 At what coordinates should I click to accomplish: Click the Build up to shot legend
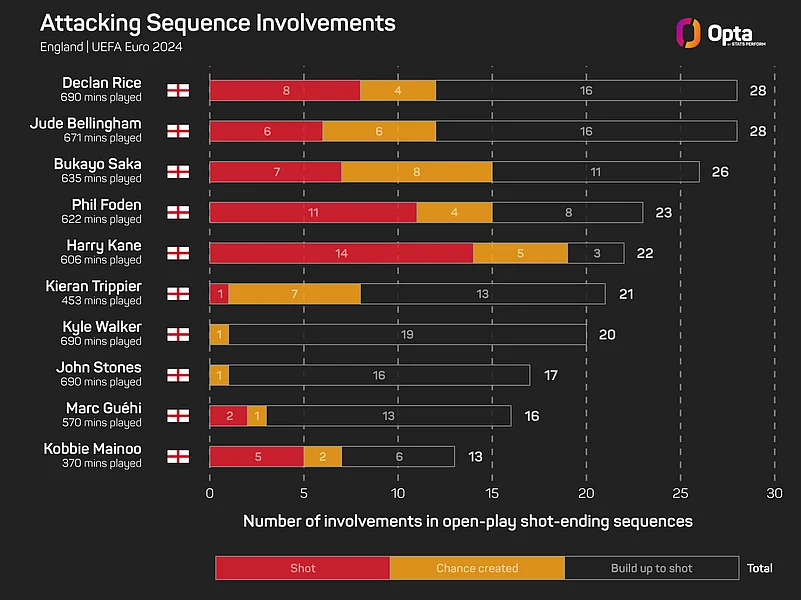point(651,568)
